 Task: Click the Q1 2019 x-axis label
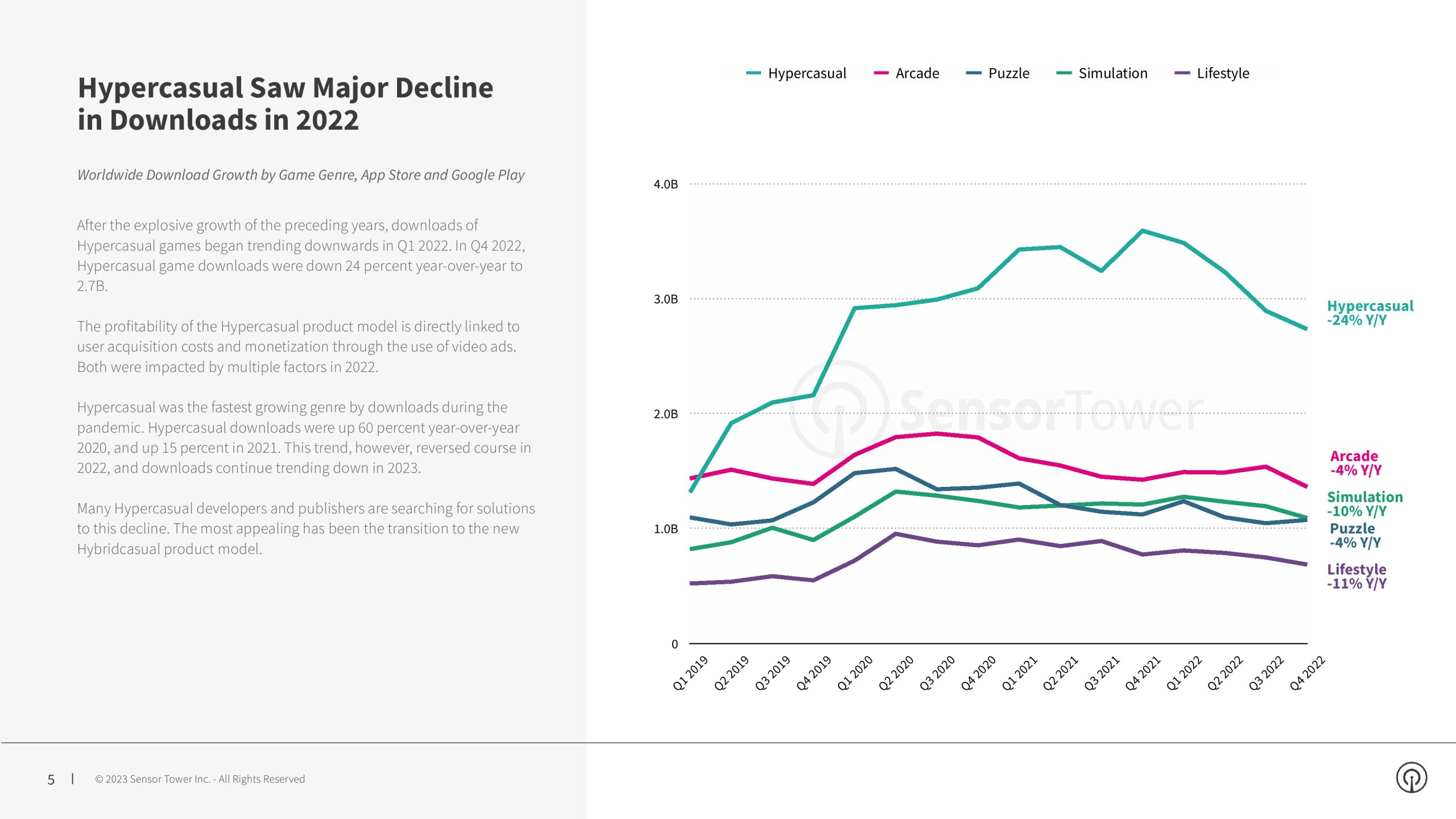click(690, 673)
